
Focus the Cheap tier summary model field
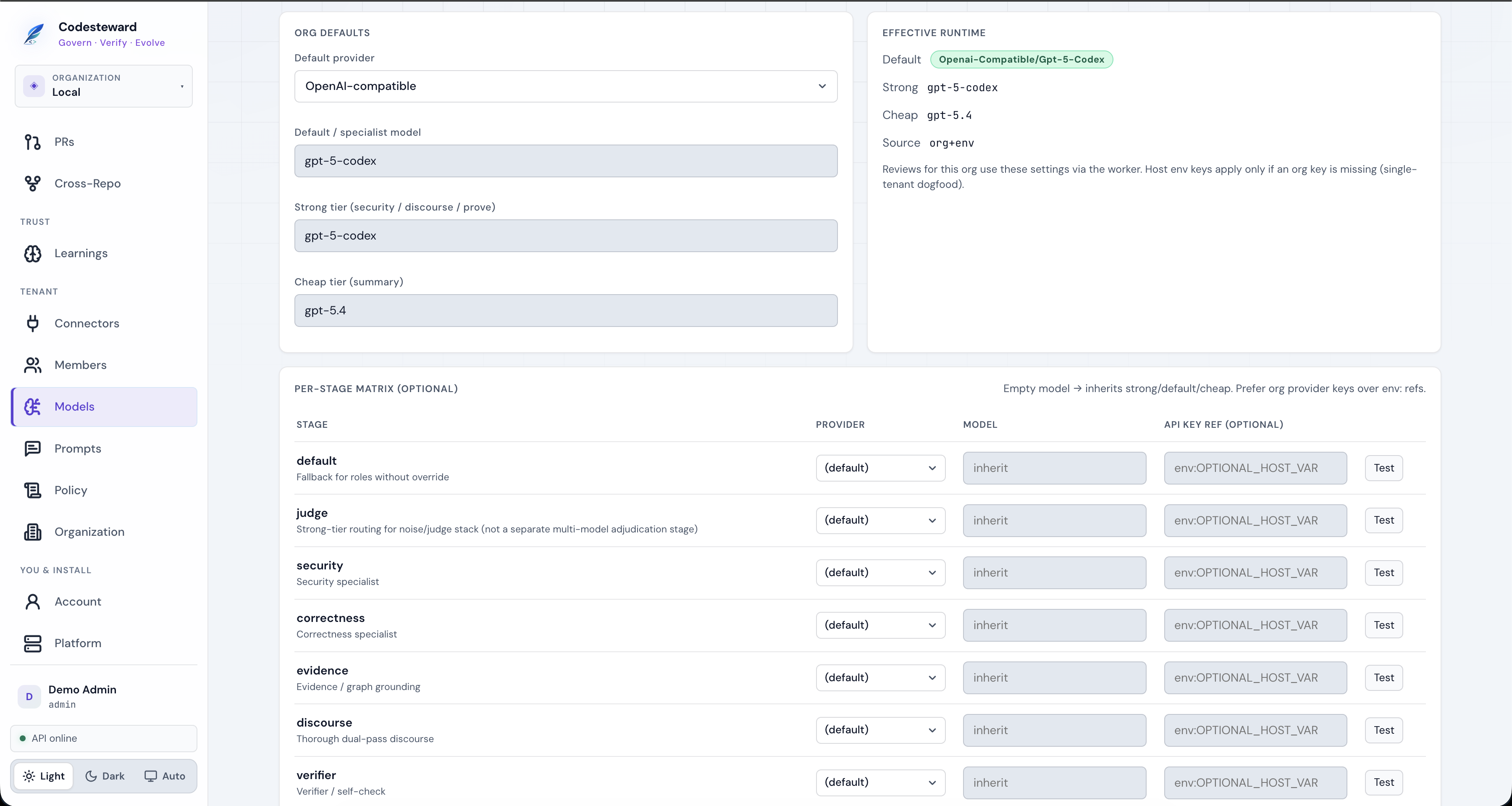coord(566,311)
